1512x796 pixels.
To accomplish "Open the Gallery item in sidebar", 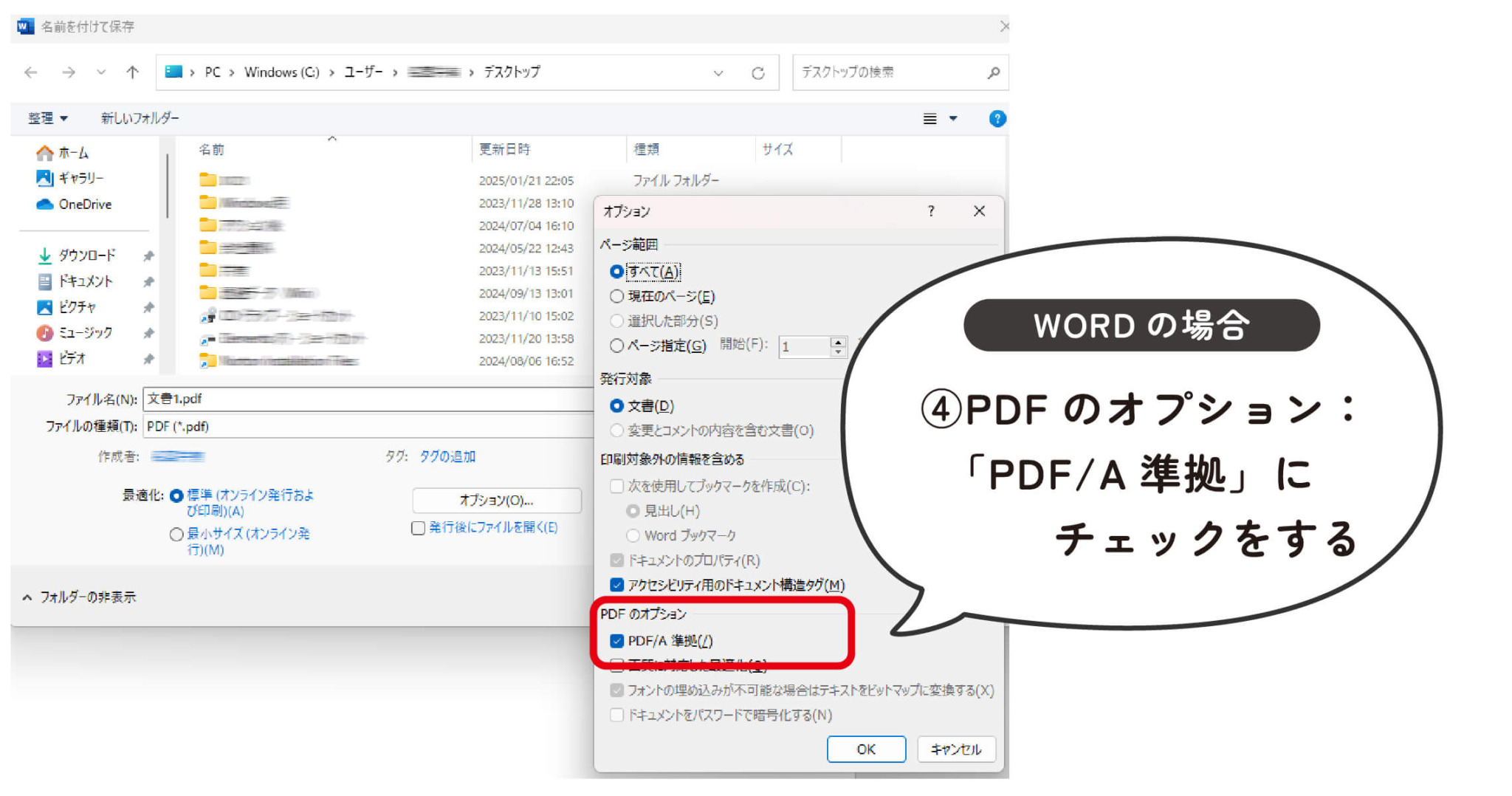I will point(80,178).
